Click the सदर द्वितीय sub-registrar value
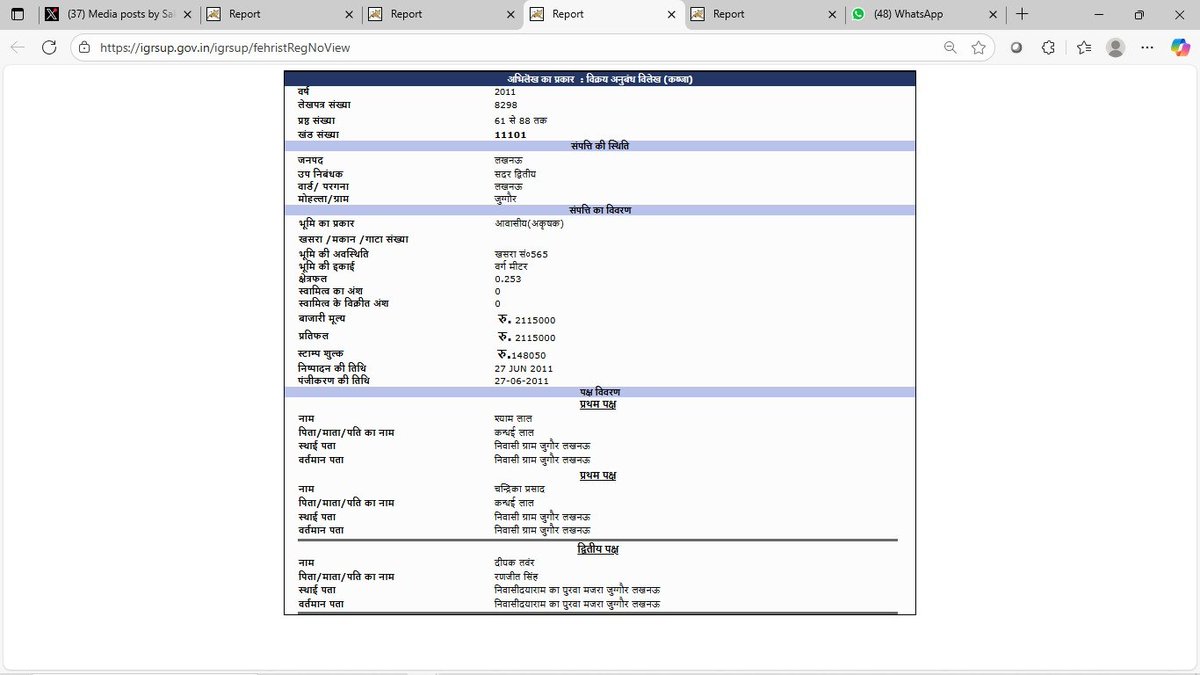Viewport: 1200px width, 675px height. point(516,173)
